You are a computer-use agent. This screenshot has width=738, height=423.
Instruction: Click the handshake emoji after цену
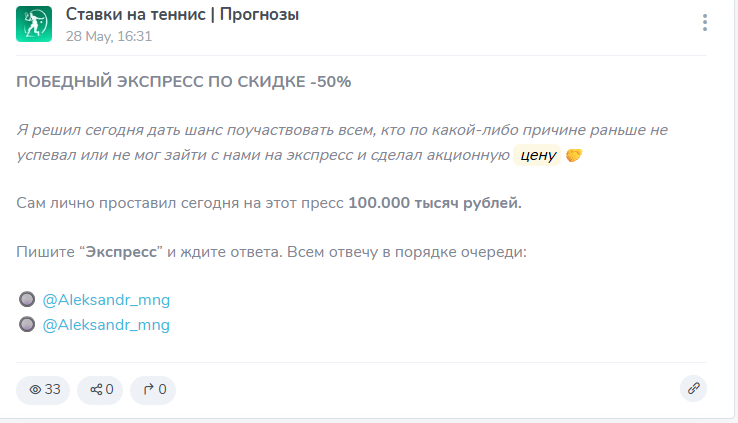click(574, 155)
